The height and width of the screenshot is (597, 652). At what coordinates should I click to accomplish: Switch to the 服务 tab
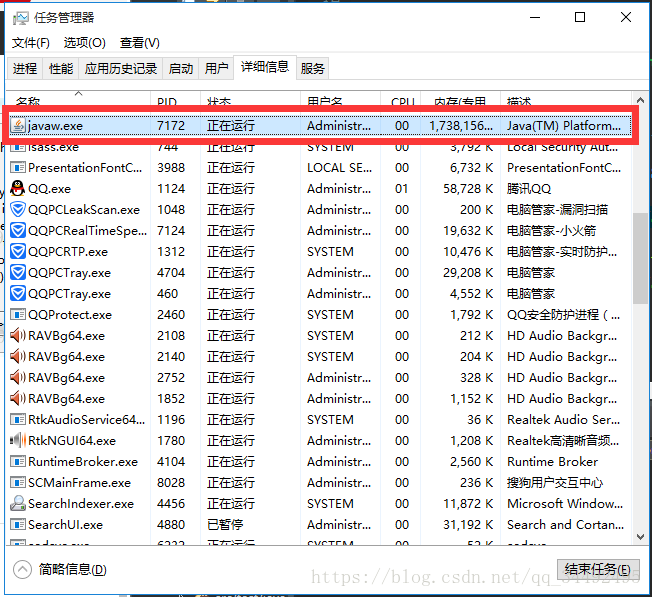tap(312, 68)
